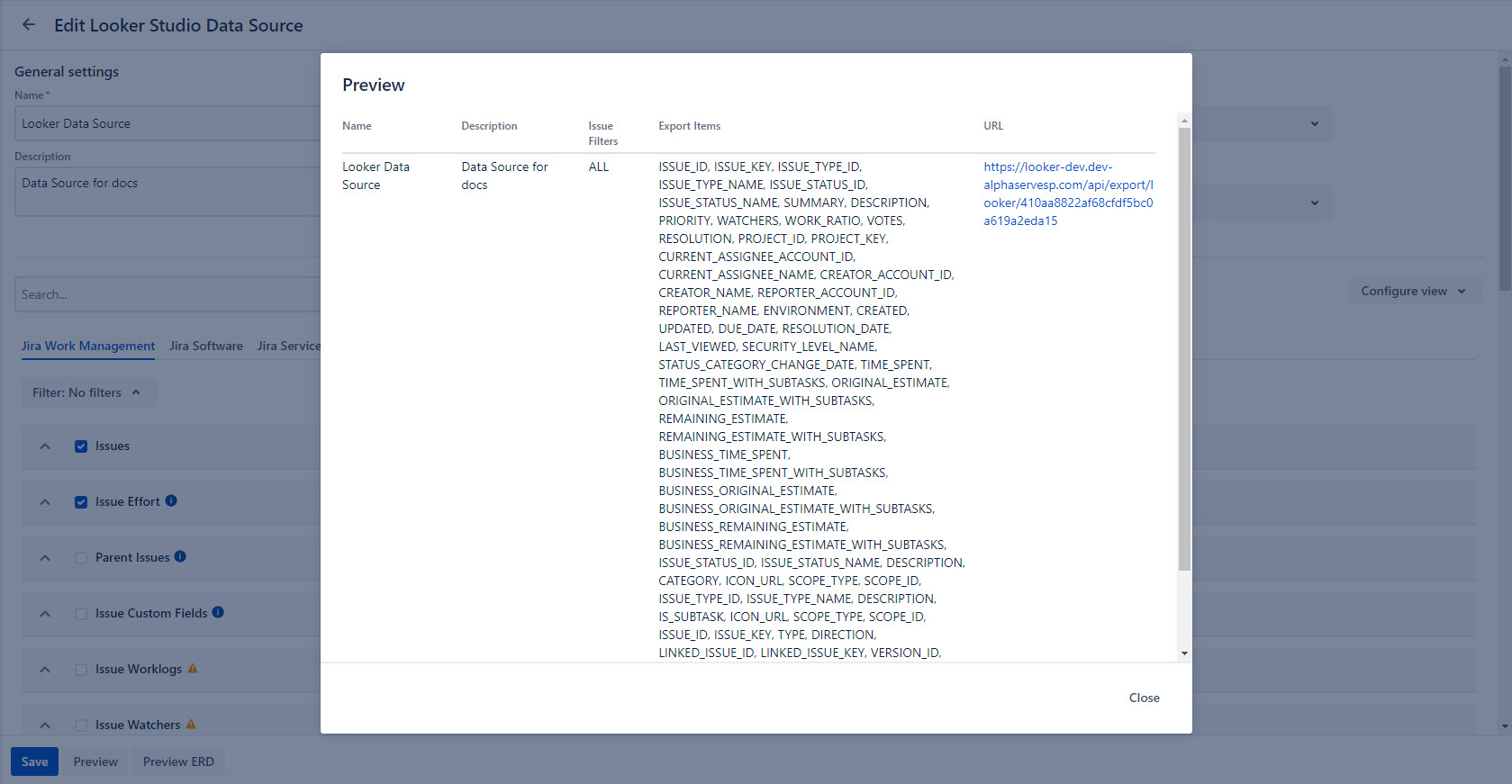Uncheck the Issue Effort checkbox
The width and height of the screenshot is (1512, 784).
81,502
